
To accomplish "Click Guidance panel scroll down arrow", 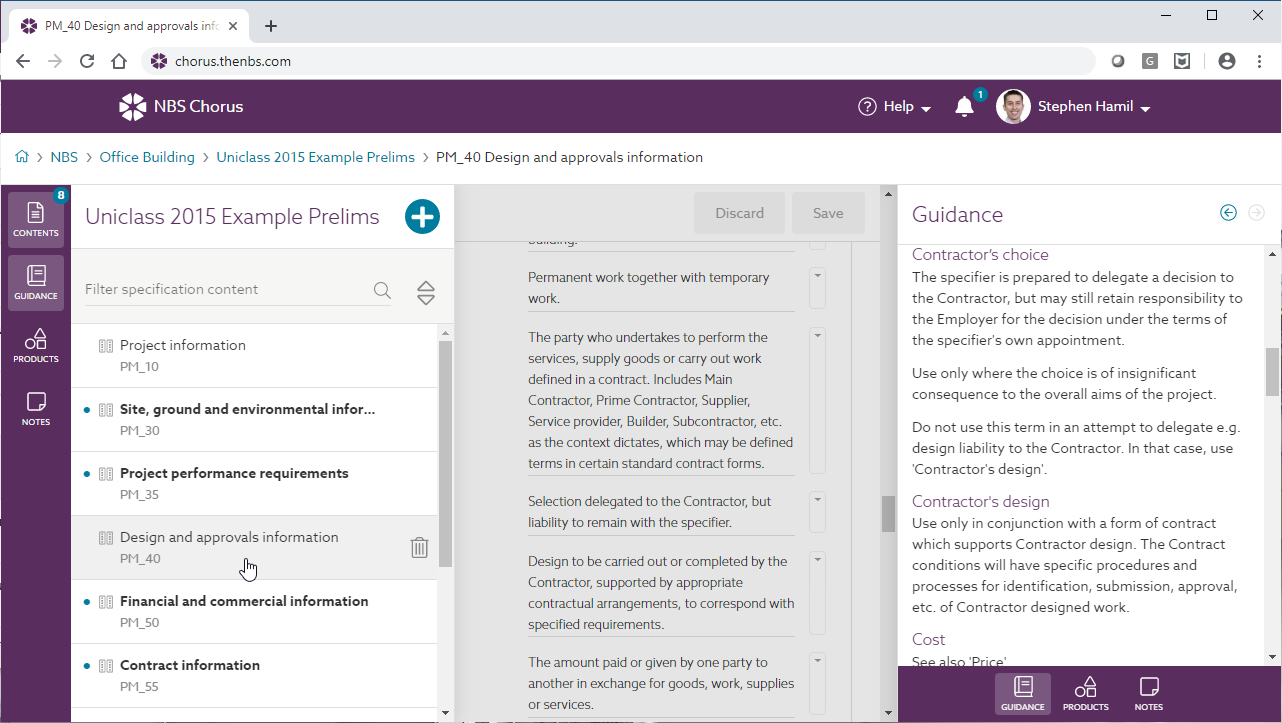I will pos(1272,657).
